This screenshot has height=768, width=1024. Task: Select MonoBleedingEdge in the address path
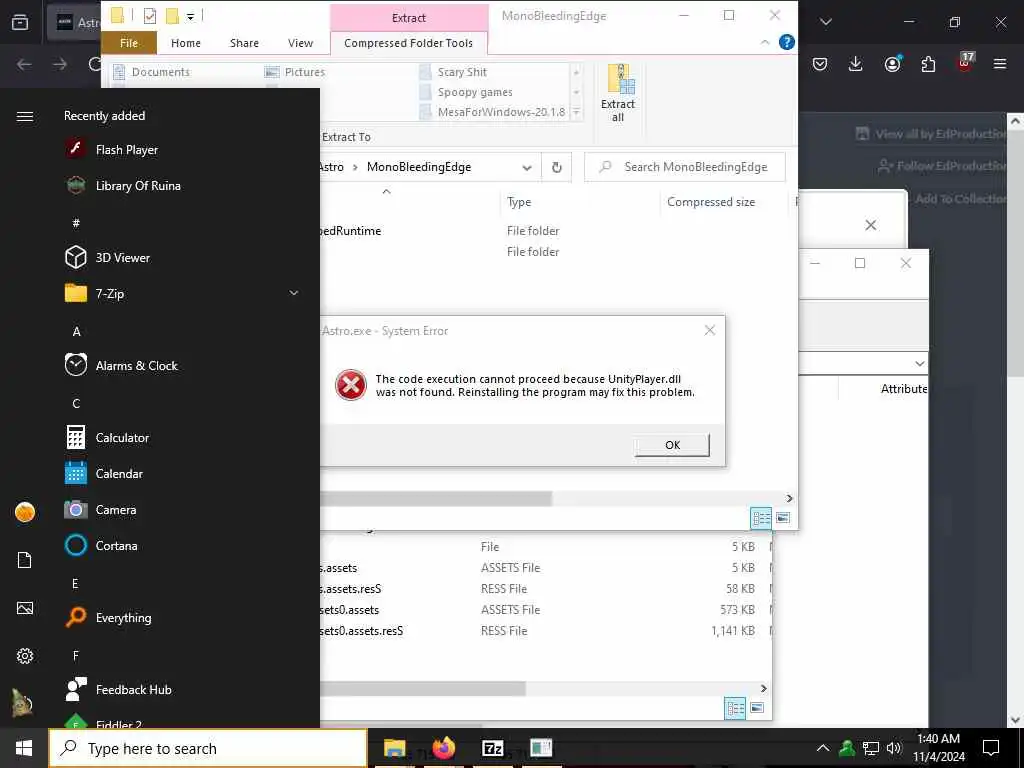pyautogui.click(x=419, y=167)
